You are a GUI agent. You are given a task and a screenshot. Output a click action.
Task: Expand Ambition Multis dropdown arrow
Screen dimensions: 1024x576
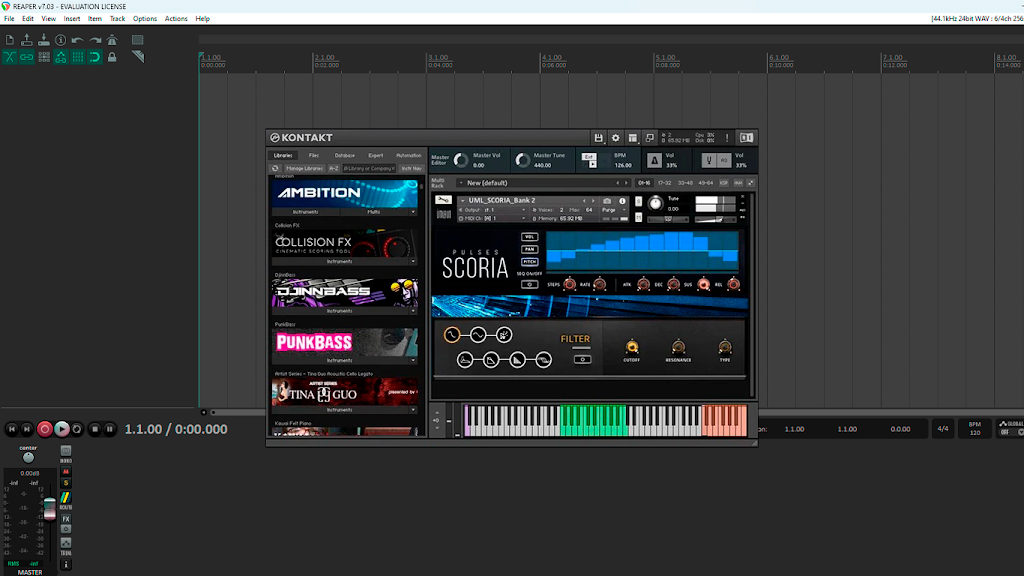413,212
